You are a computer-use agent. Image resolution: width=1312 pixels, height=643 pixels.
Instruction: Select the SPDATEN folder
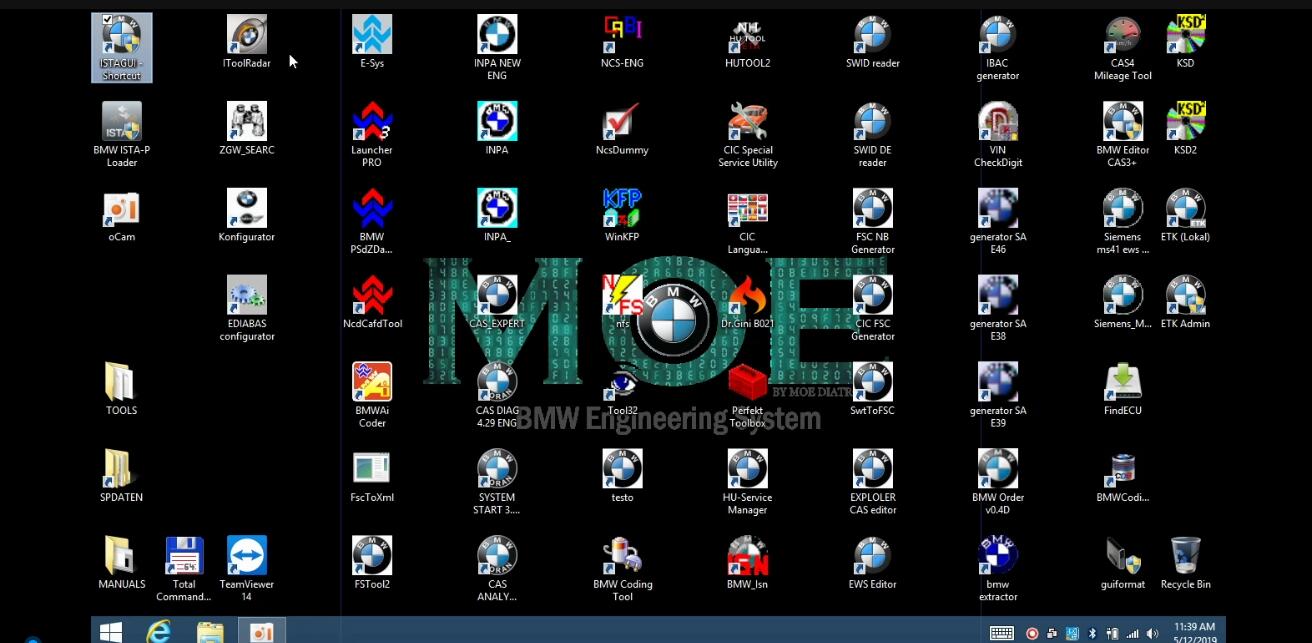(121, 470)
